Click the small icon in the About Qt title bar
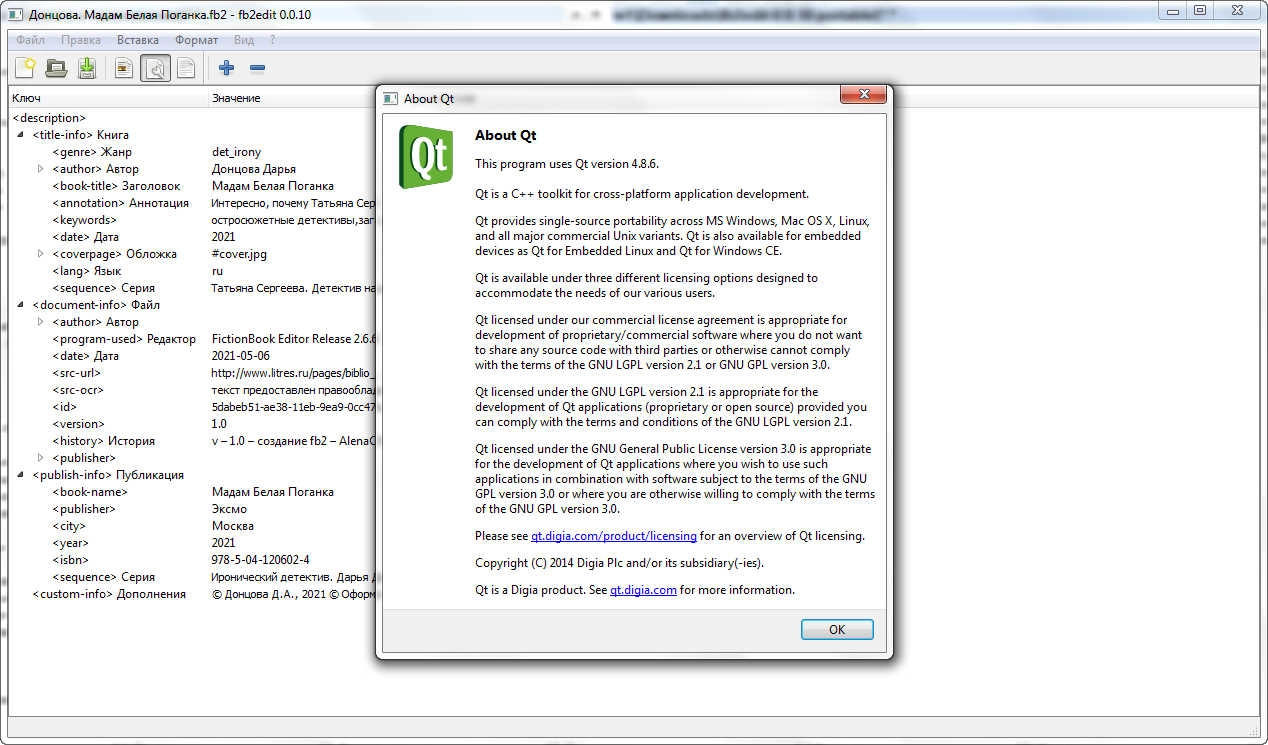 coord(392,98)
